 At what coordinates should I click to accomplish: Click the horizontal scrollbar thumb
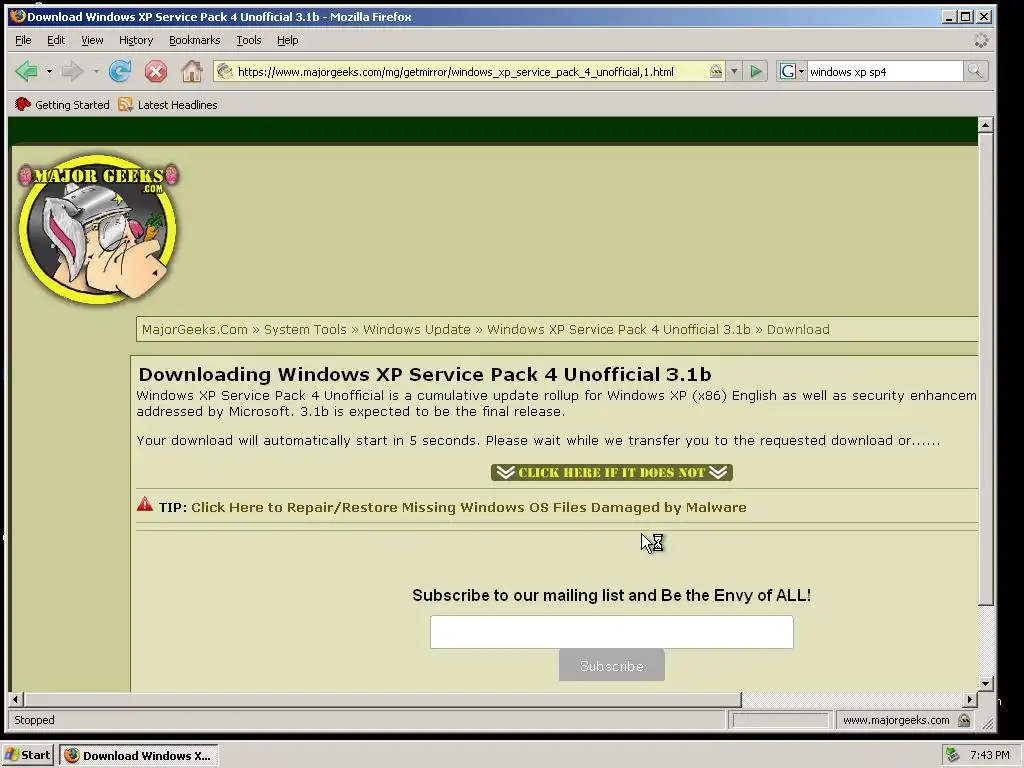(x=383, y=699)
